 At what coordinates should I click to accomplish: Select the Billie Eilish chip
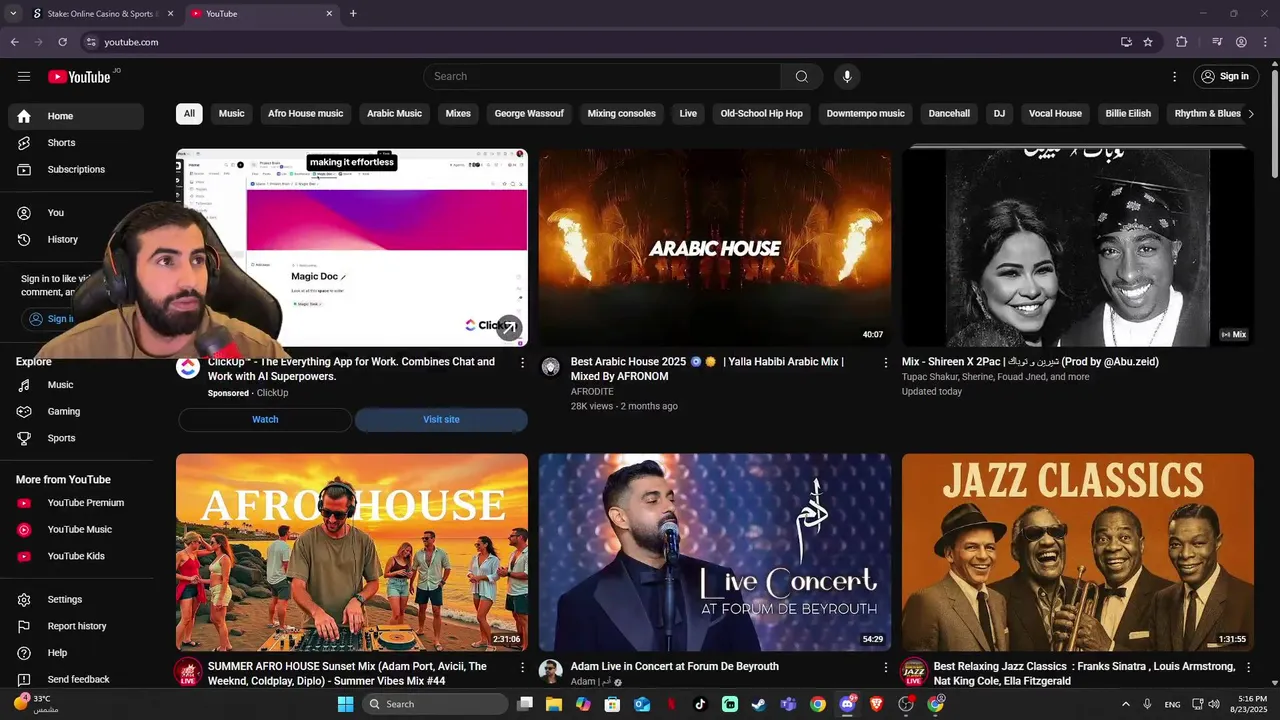click(x=1128, y=114)
